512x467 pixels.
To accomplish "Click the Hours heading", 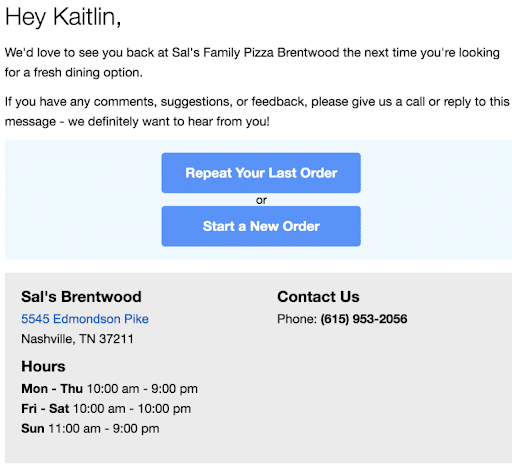I will tap(43, 366).
